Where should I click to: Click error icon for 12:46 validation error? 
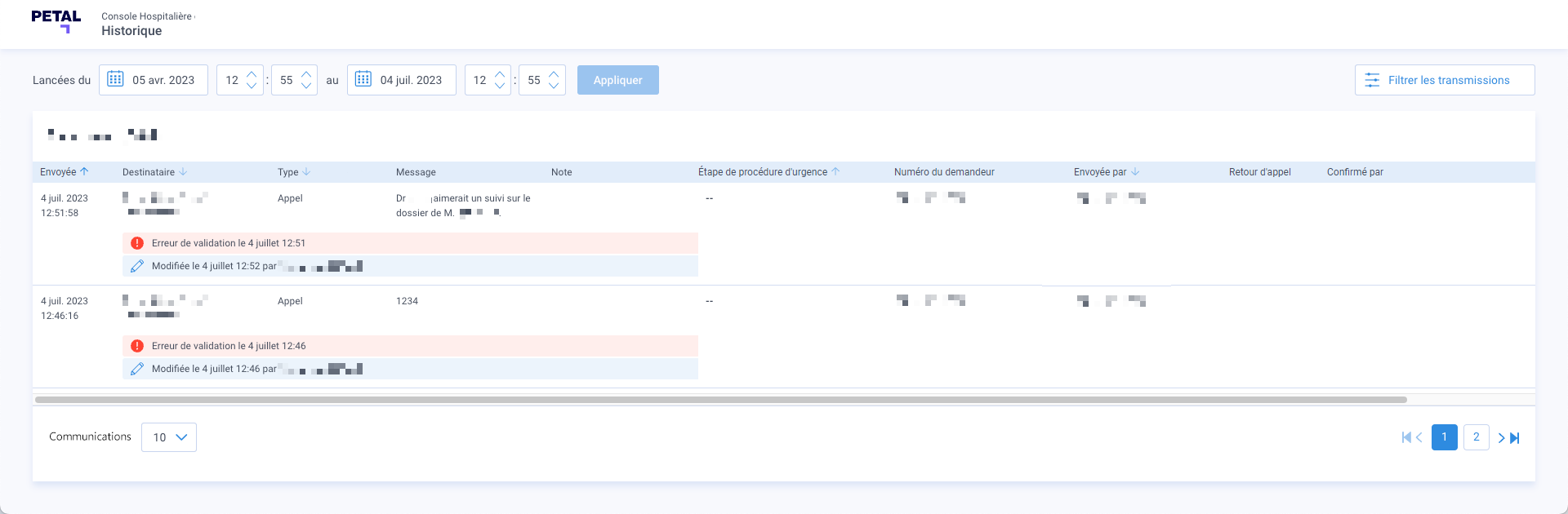click(137, 346)
